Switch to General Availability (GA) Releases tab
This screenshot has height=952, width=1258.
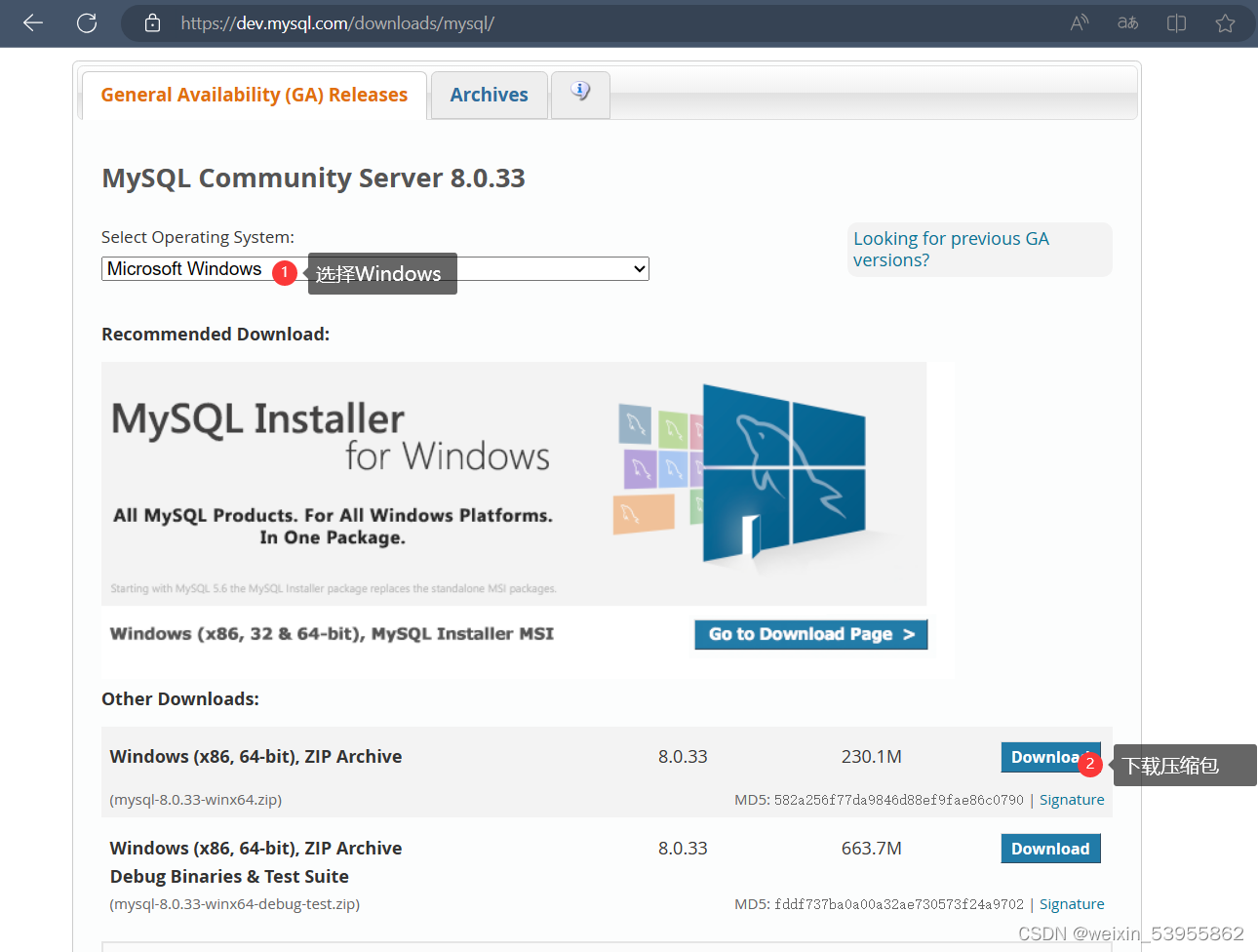pos(255,95)
